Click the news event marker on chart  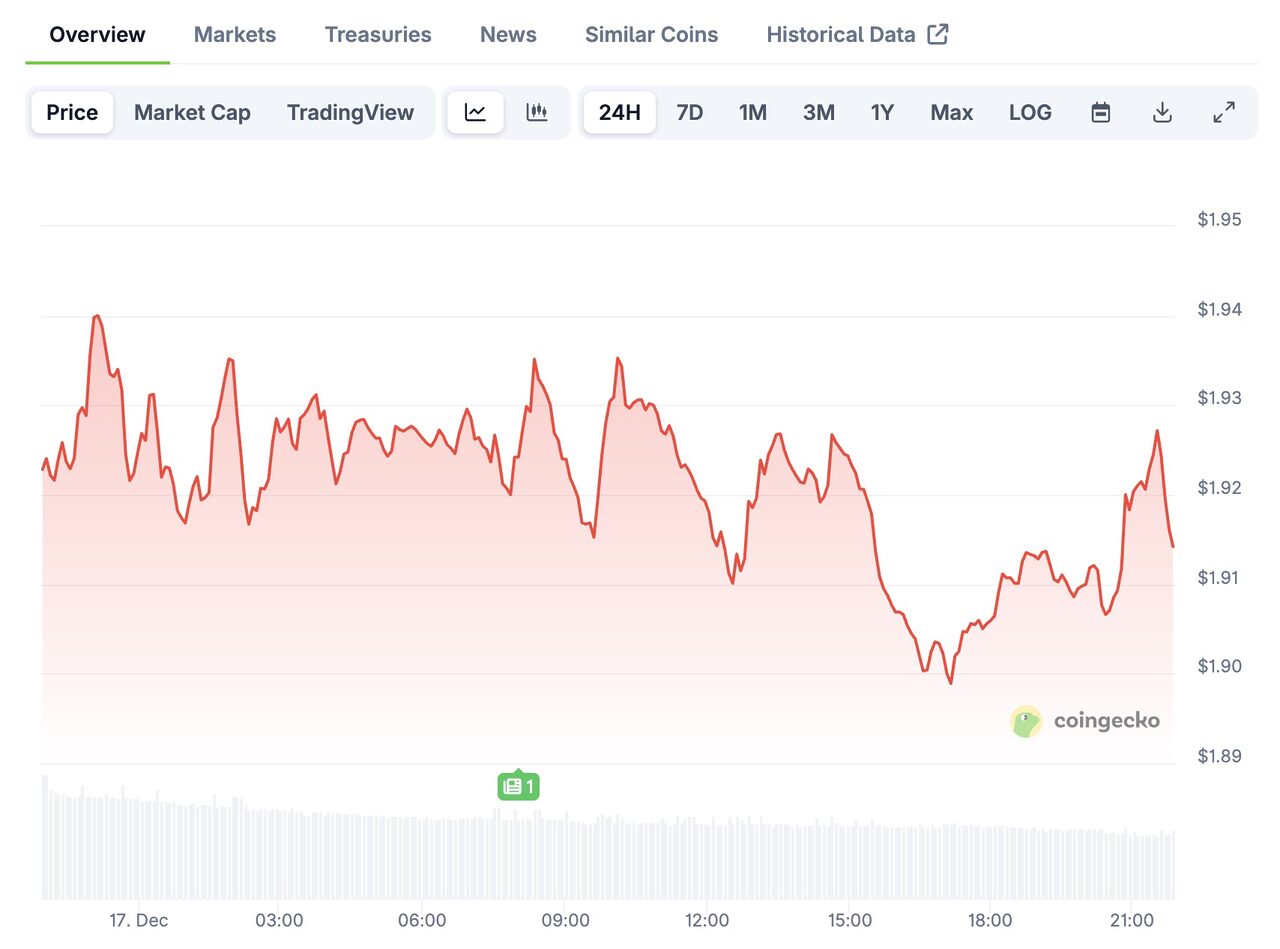tap(518, 786)
